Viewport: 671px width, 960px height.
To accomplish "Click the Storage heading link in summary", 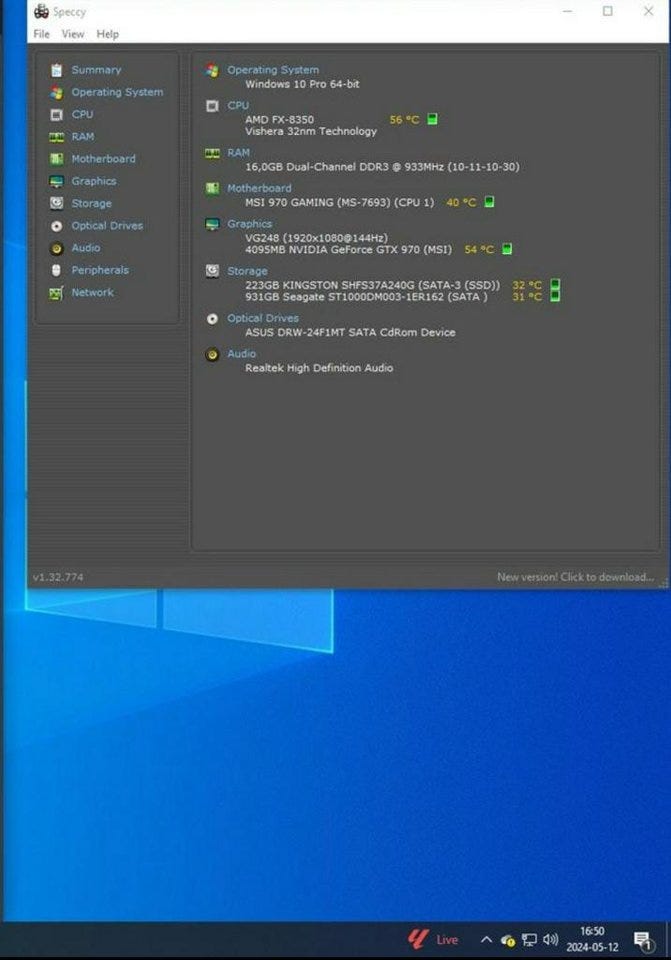I will coord(247,271).
